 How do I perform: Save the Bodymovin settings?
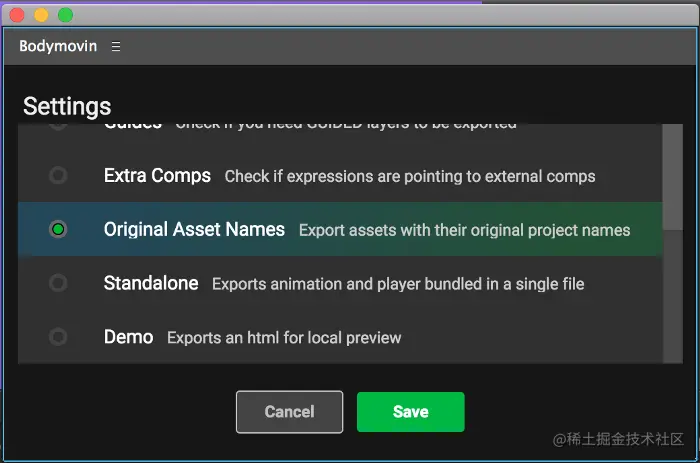[411, 412]
